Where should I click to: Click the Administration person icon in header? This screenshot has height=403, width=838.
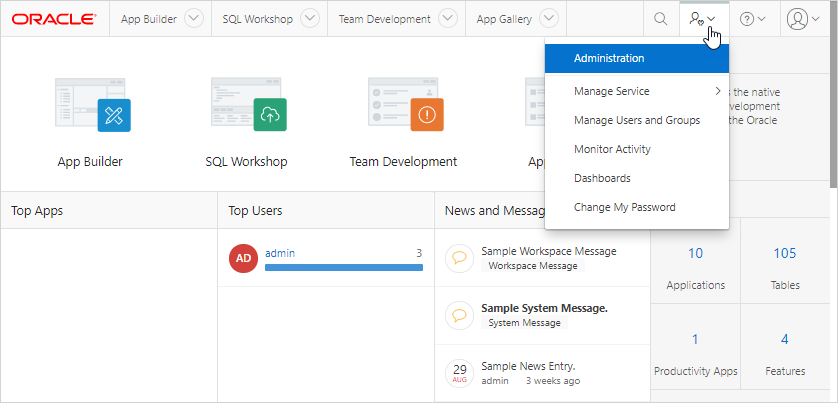click(x=702, y=19)
